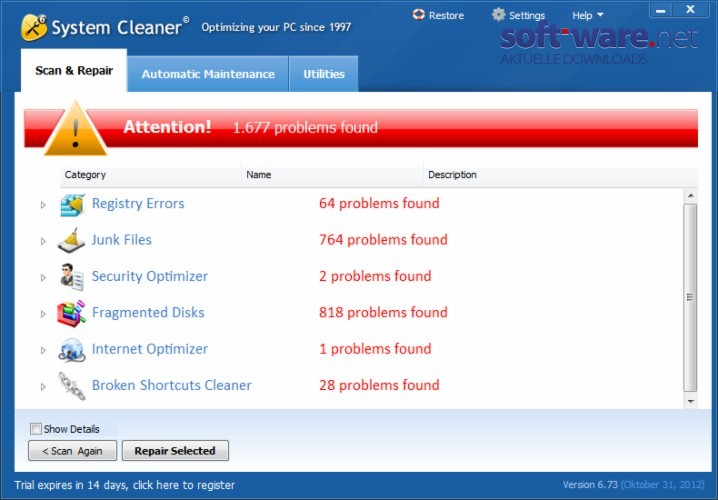Click the Description column header
The width and height of the screenshot is (718, 500).
(560, 174)
